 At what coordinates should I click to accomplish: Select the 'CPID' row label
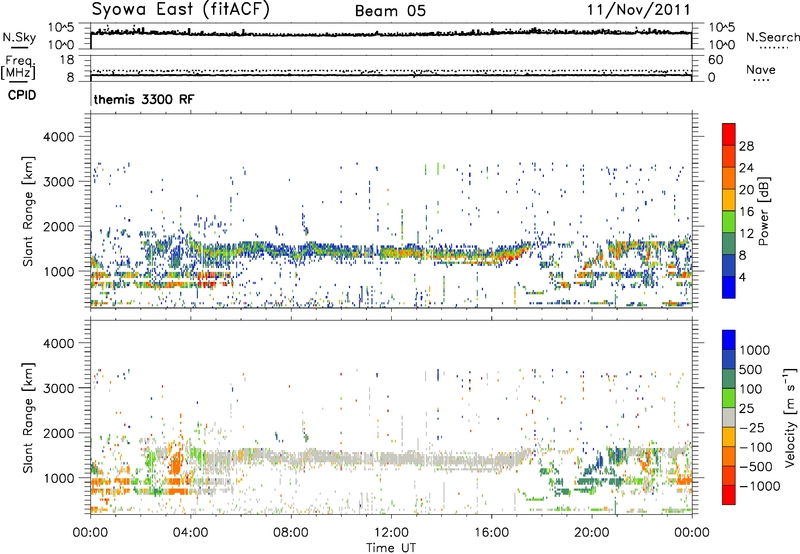(x=22, y=95)
